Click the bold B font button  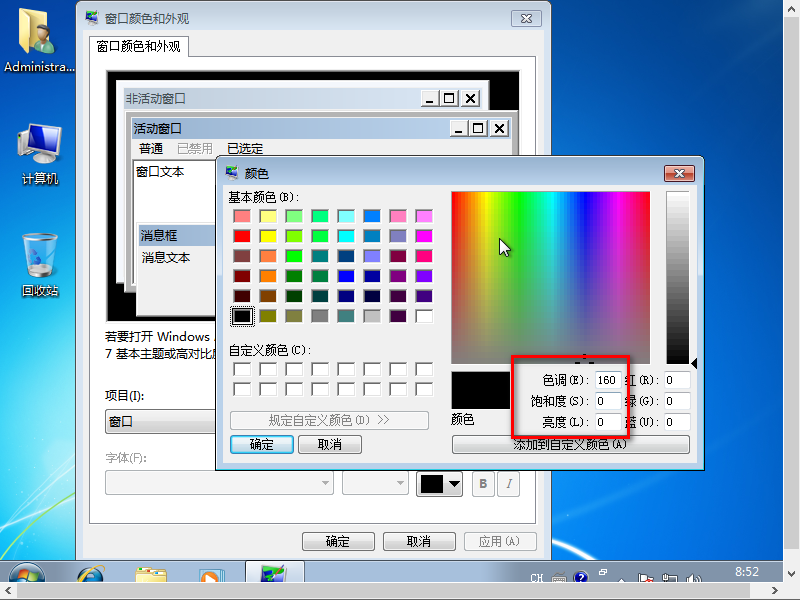tap(483, 484)
